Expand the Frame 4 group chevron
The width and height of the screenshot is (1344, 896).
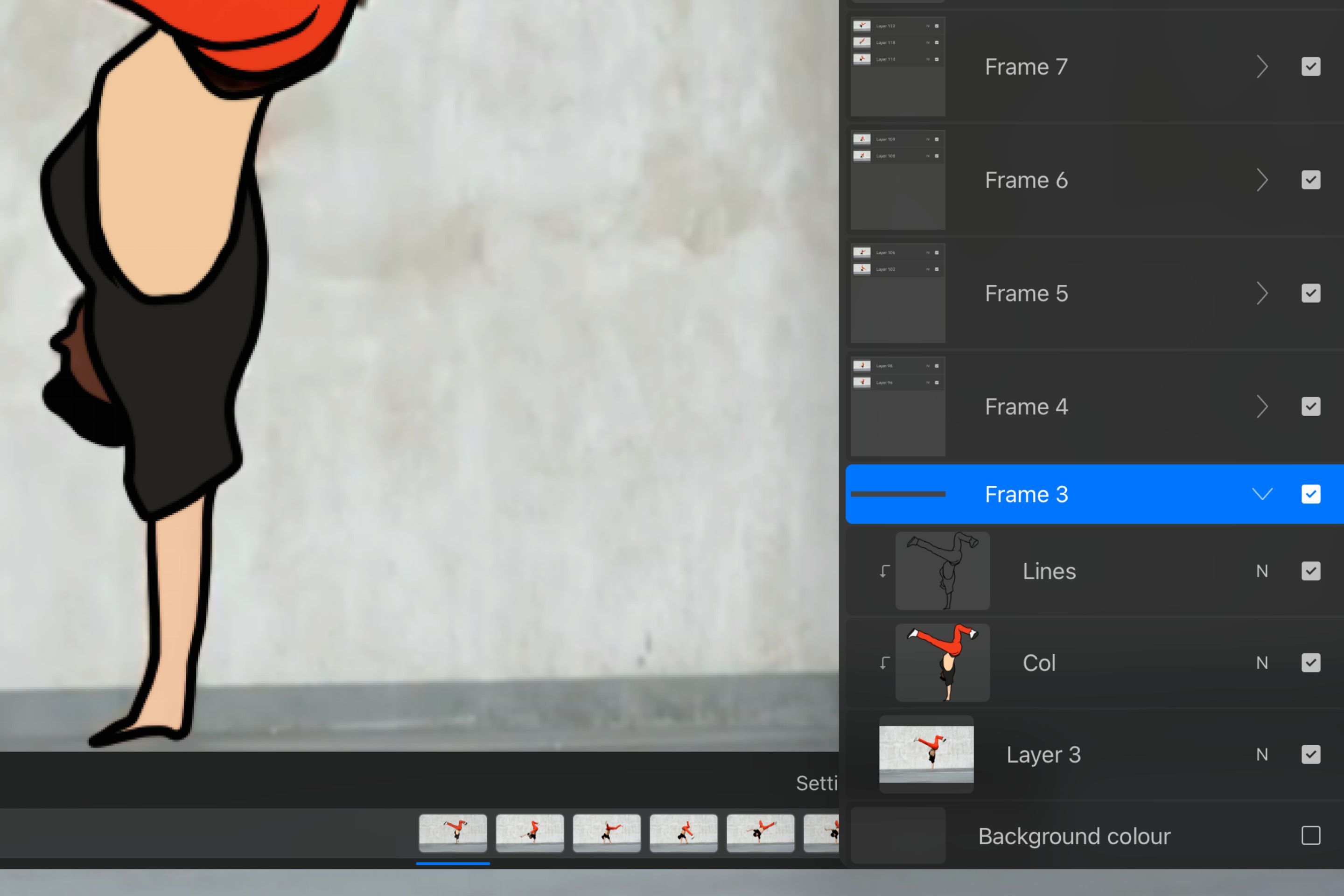[x=1262, y=407]
